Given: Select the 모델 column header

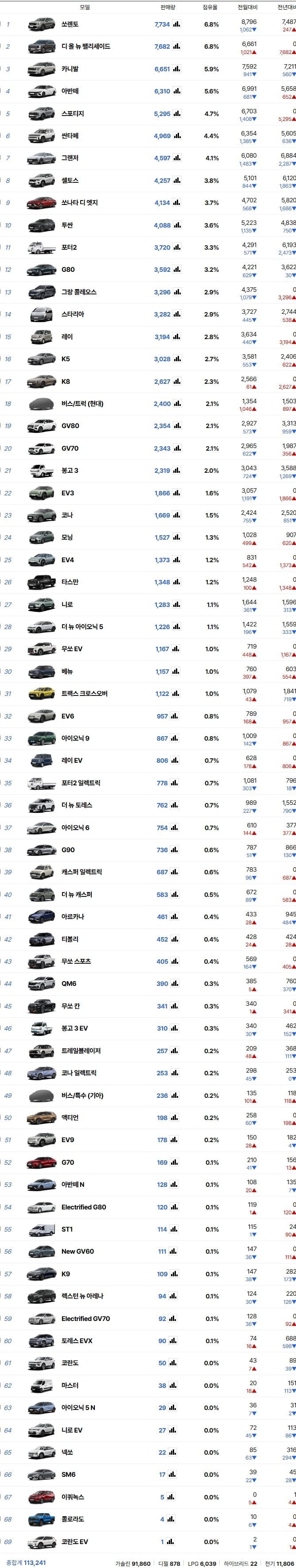Looking at the screenshot, I should tap(85, 7).
